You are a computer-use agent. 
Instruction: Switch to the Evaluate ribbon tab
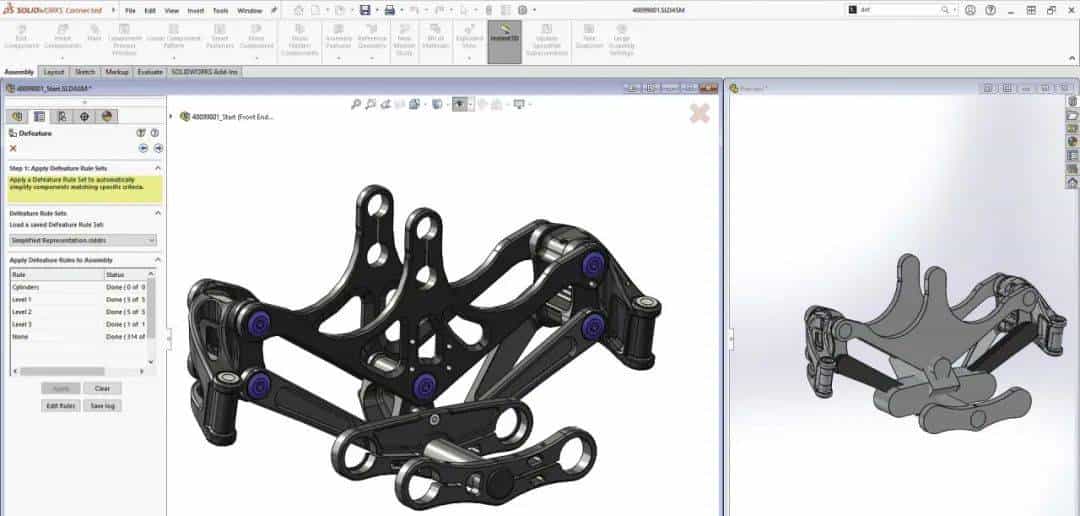pos(150,72)
